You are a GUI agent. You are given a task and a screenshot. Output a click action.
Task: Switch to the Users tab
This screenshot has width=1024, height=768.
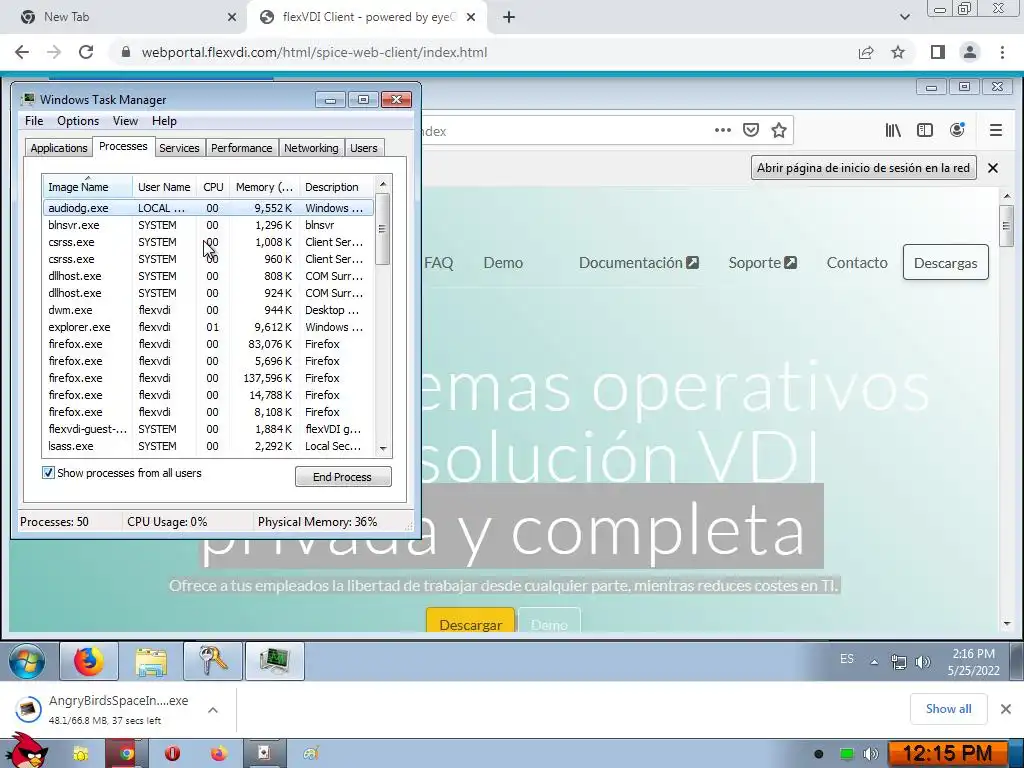tap(363, 148)
